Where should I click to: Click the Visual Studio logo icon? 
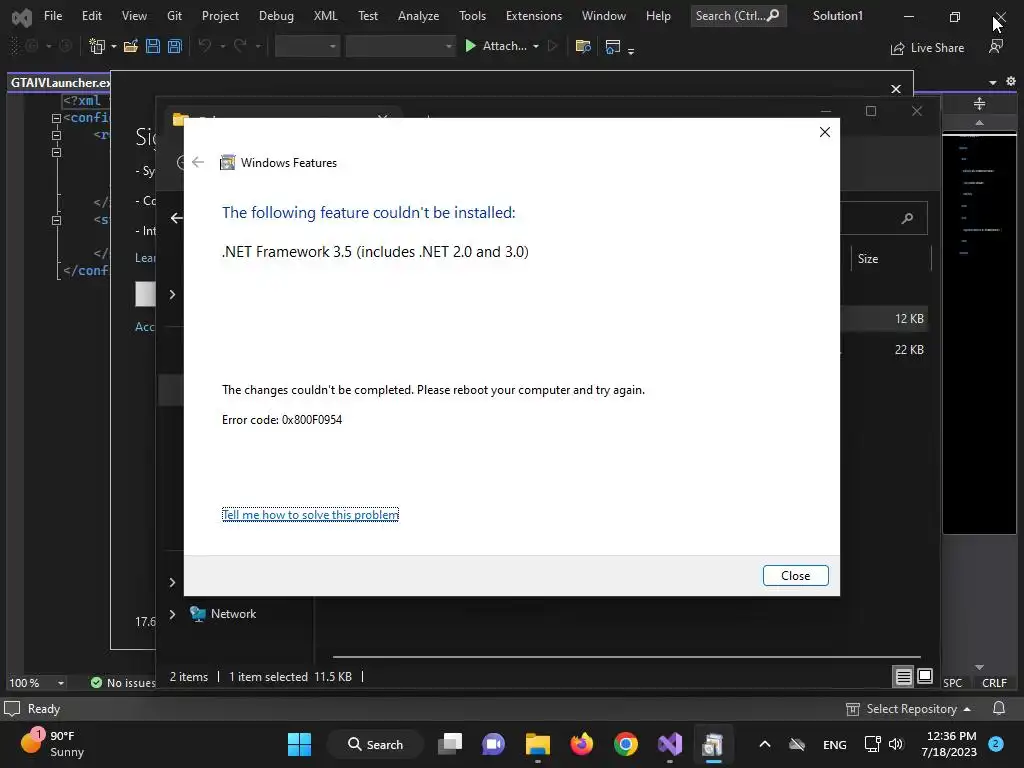[22, 17]
